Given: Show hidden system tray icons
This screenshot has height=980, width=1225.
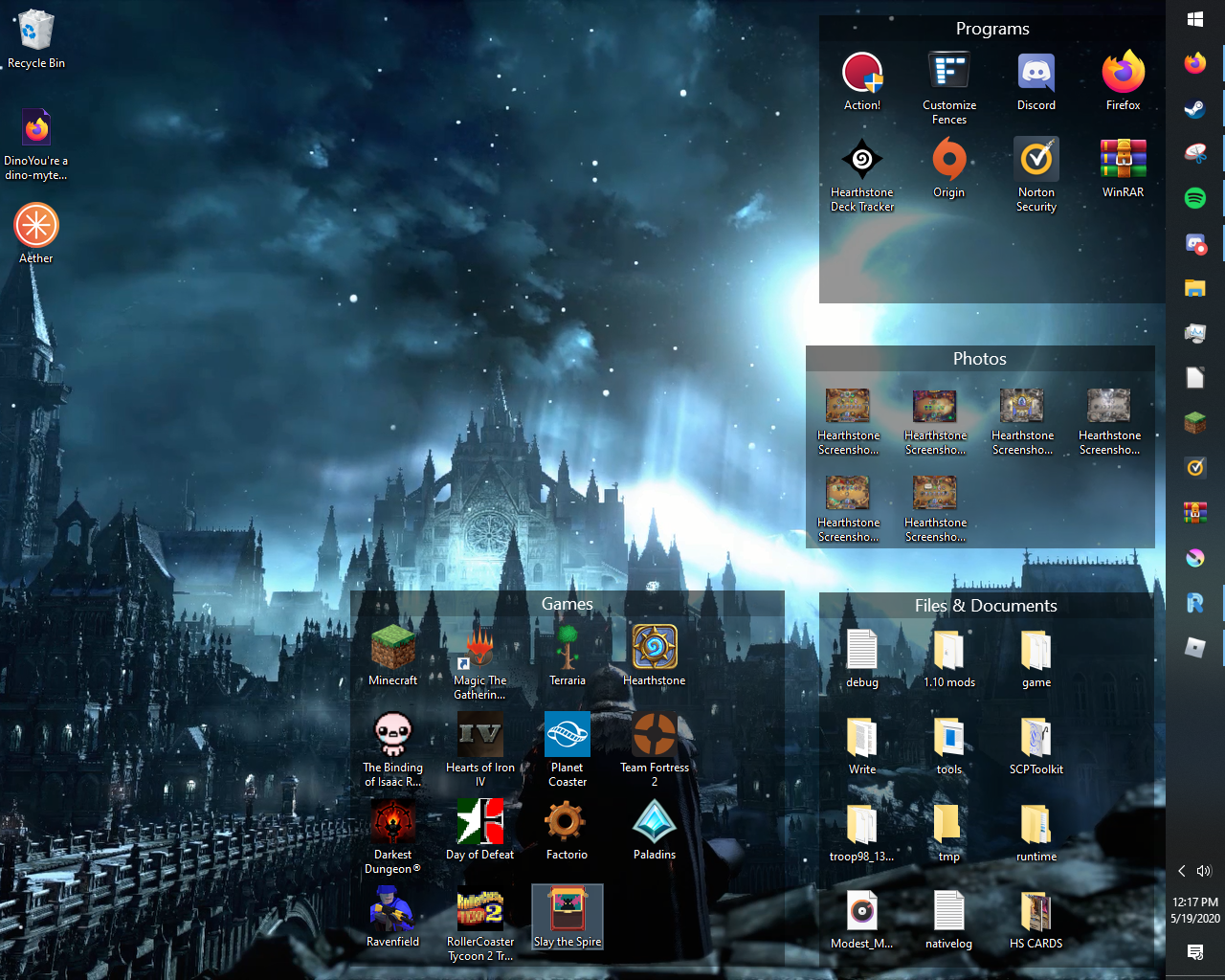Looking at the screenshot, I should 1182,871.
